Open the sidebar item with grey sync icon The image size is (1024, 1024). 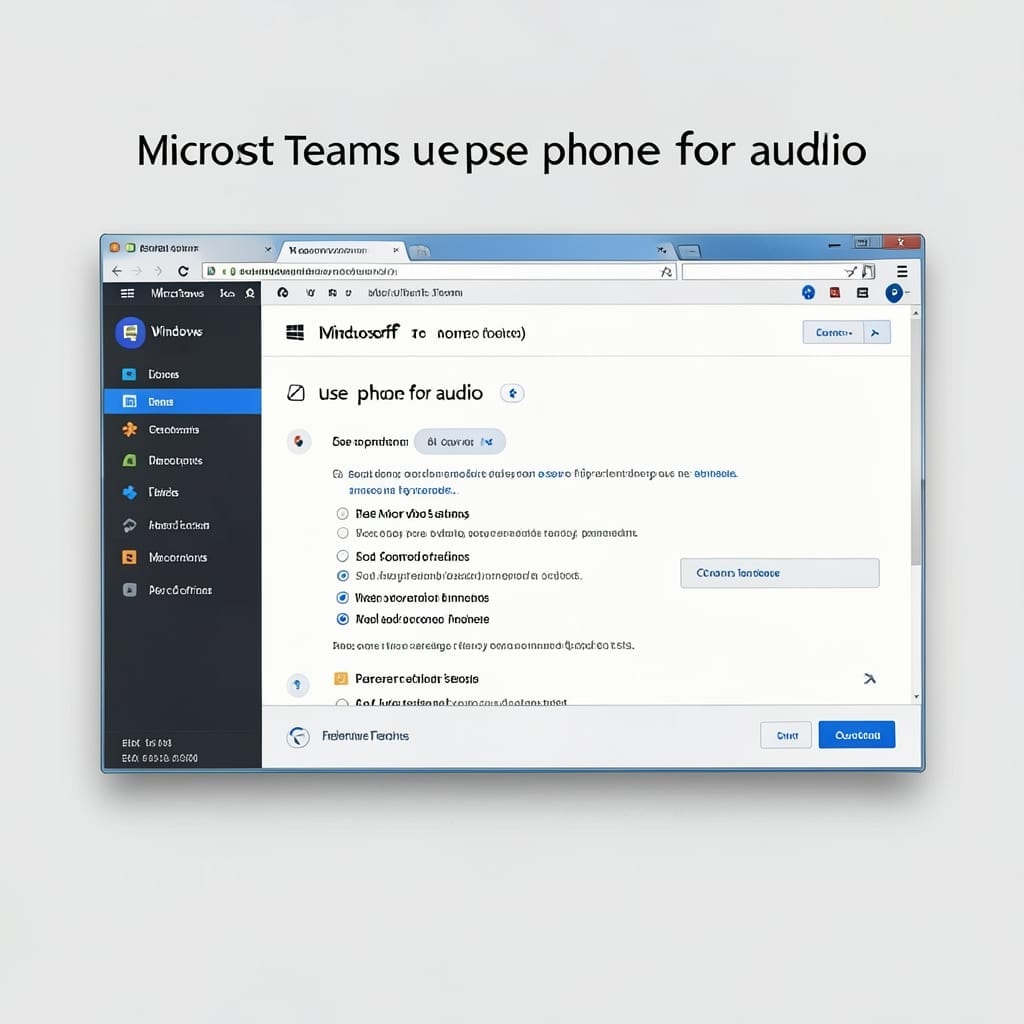tap(129, 525)
